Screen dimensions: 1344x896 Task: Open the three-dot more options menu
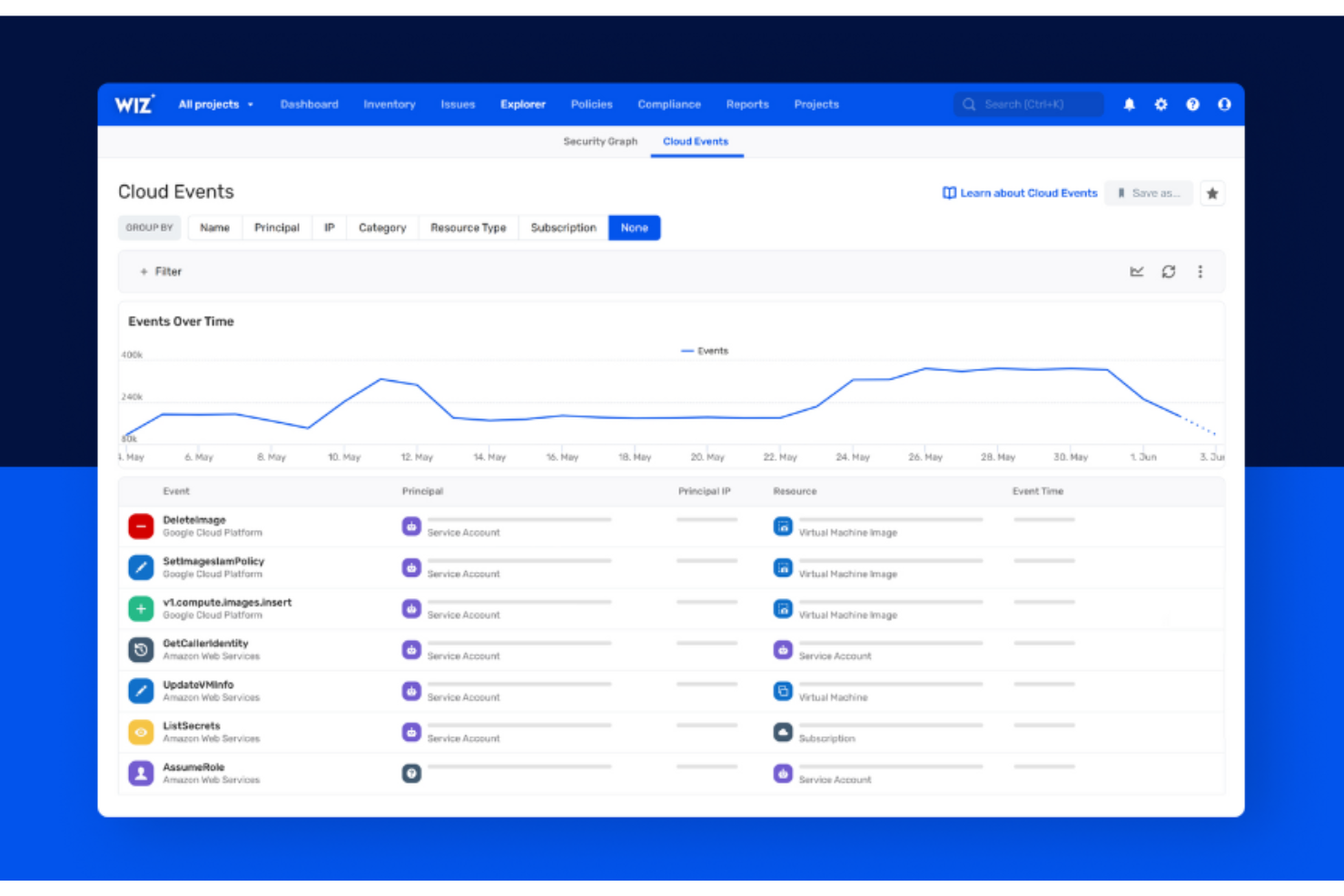click(1200, 271)
